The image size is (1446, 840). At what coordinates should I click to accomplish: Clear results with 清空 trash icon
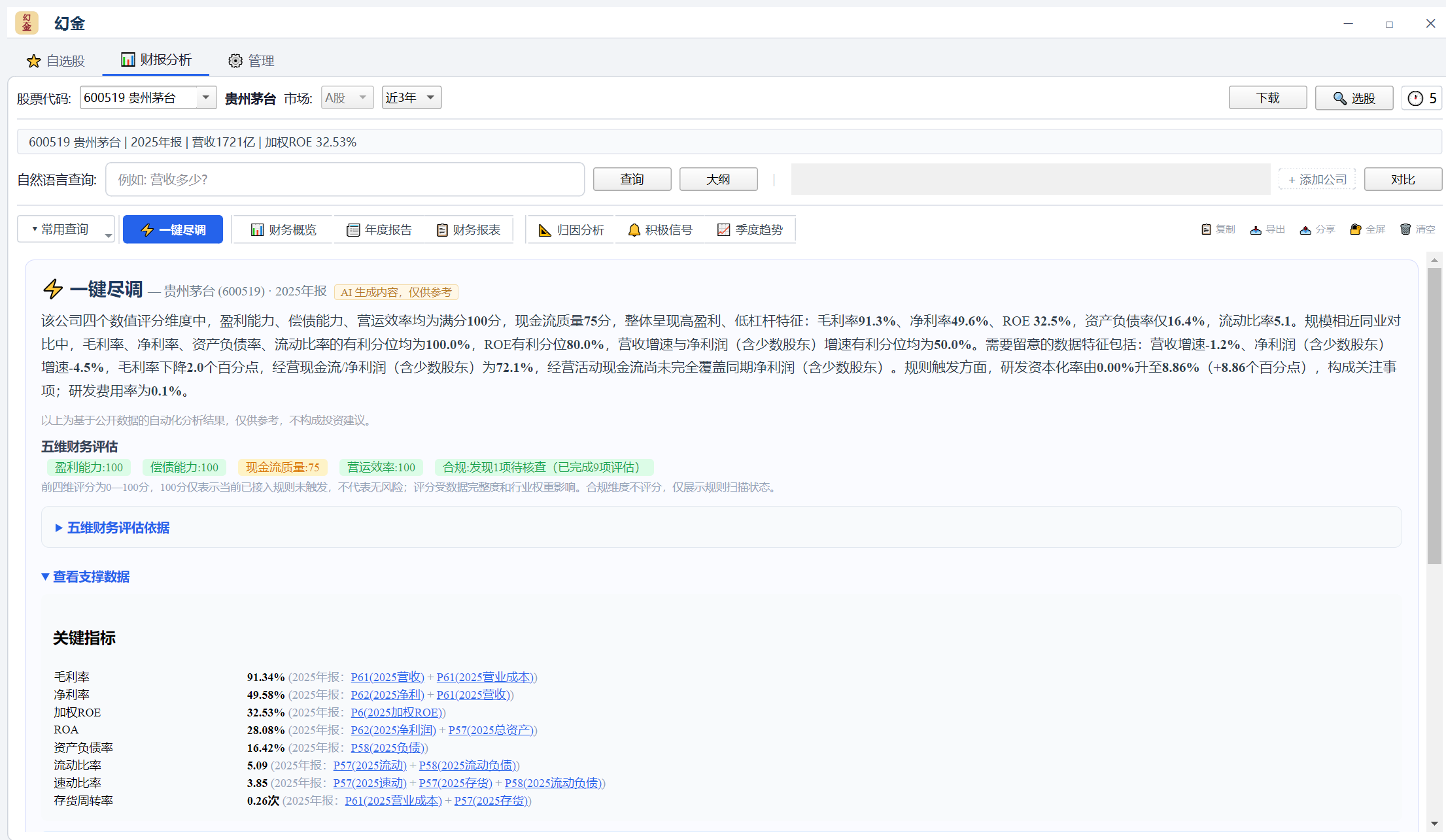(1417, 229)
